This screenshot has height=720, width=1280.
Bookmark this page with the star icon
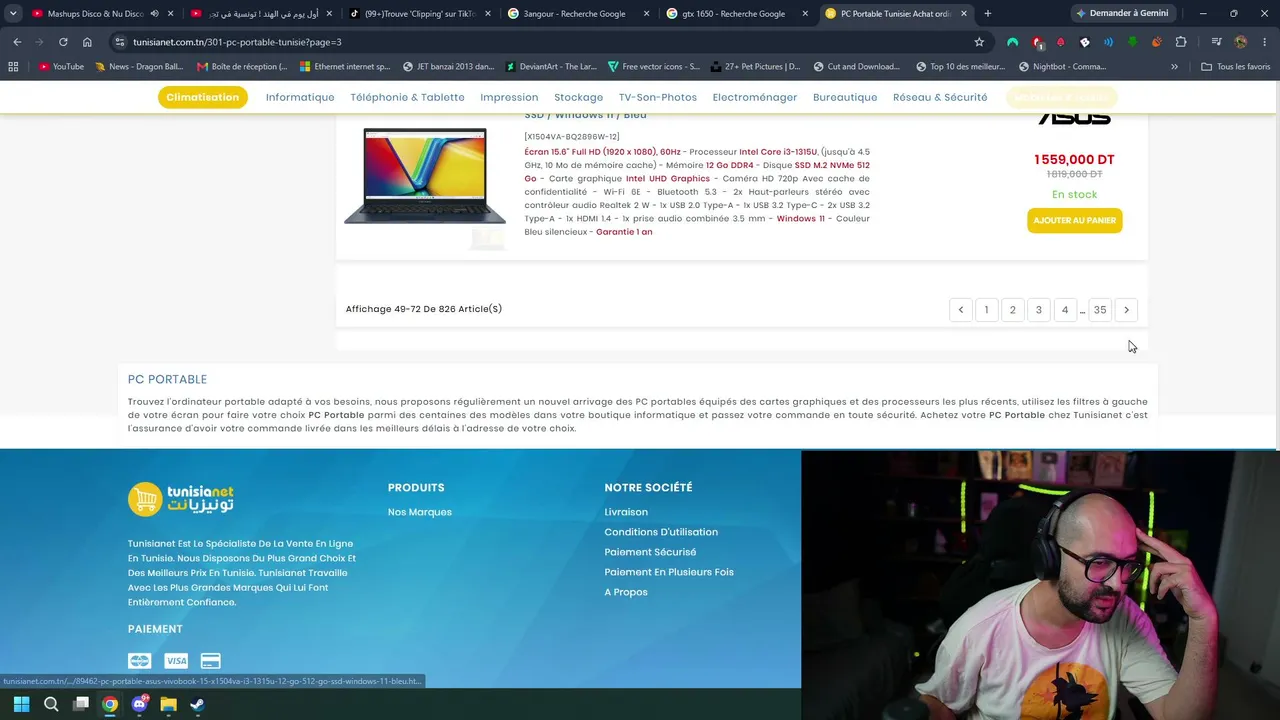979,42
